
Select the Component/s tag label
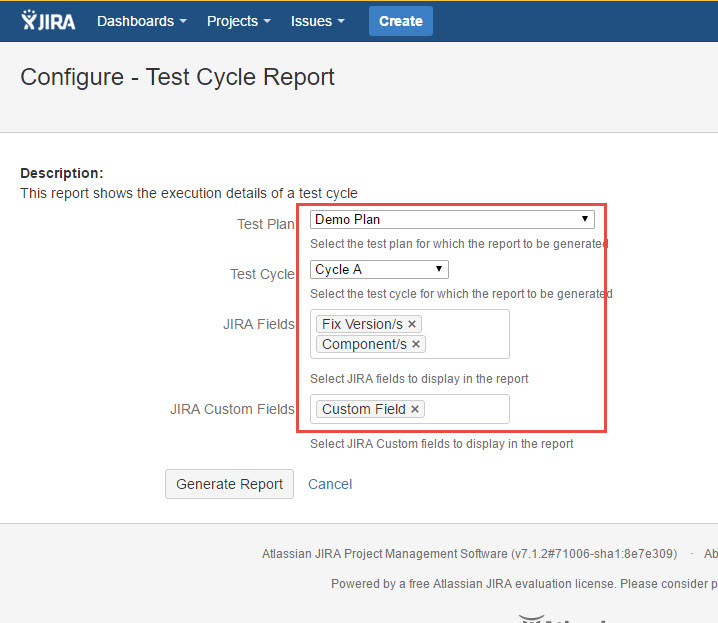click(364, 344)
